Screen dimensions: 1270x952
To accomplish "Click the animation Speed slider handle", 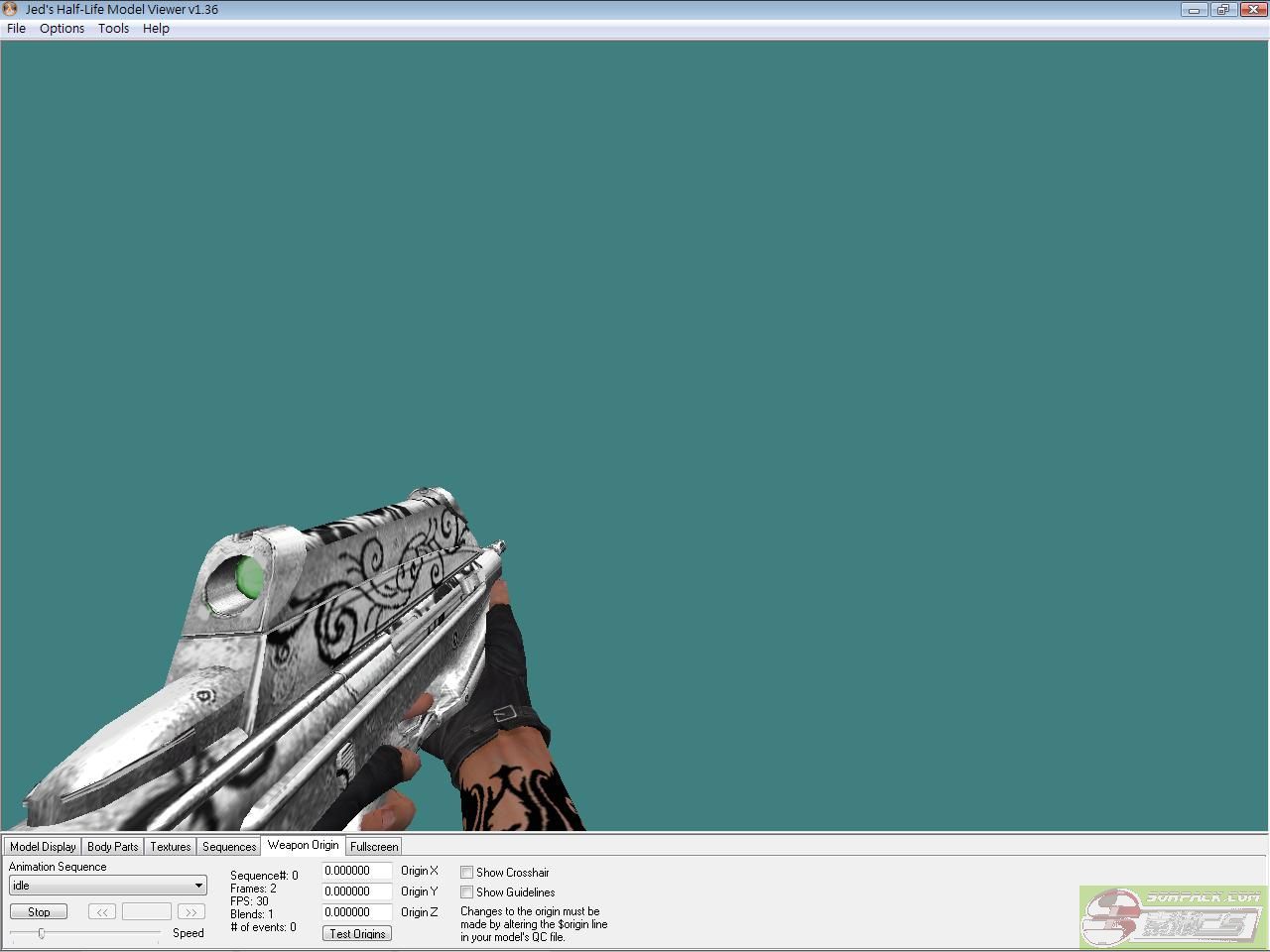I will [x=42, y=933].
